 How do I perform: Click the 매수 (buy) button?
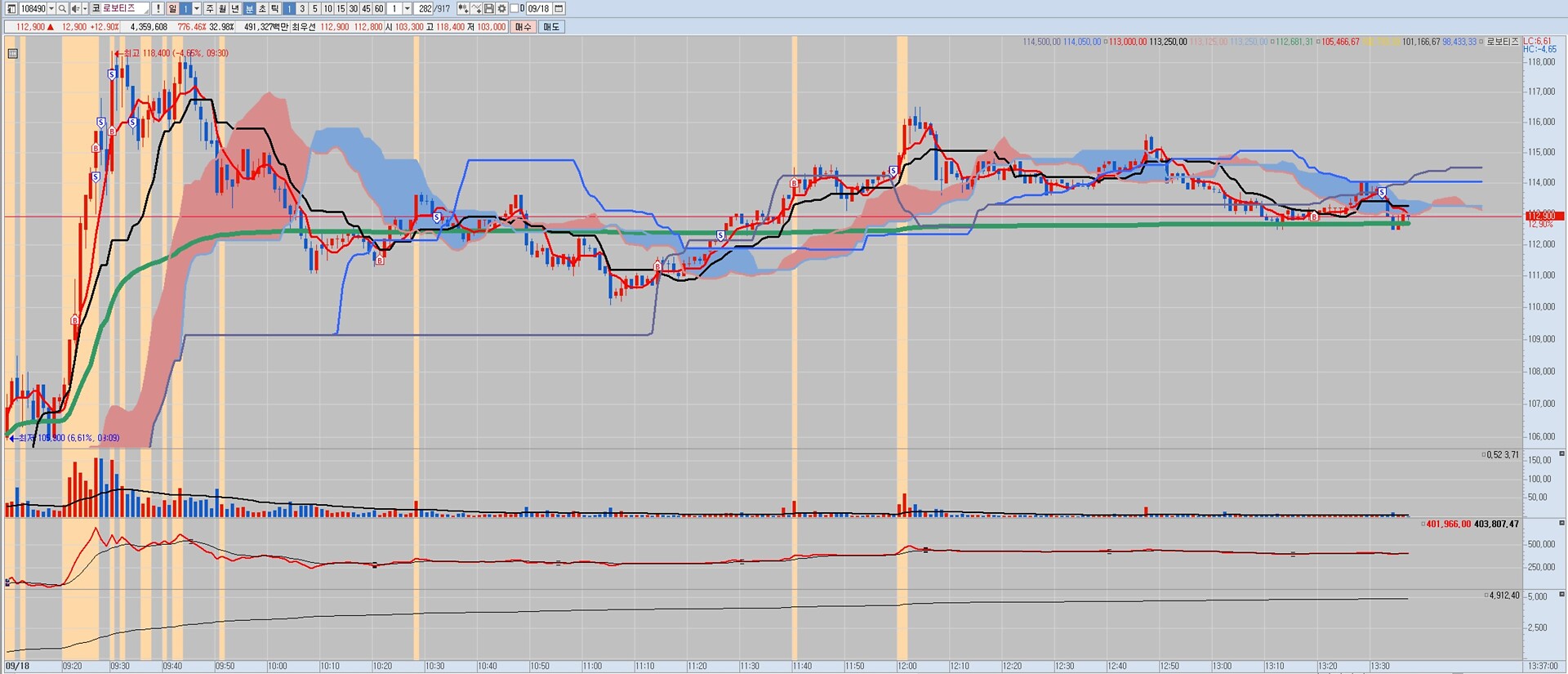pyautogui.click(x=523, y=27)
